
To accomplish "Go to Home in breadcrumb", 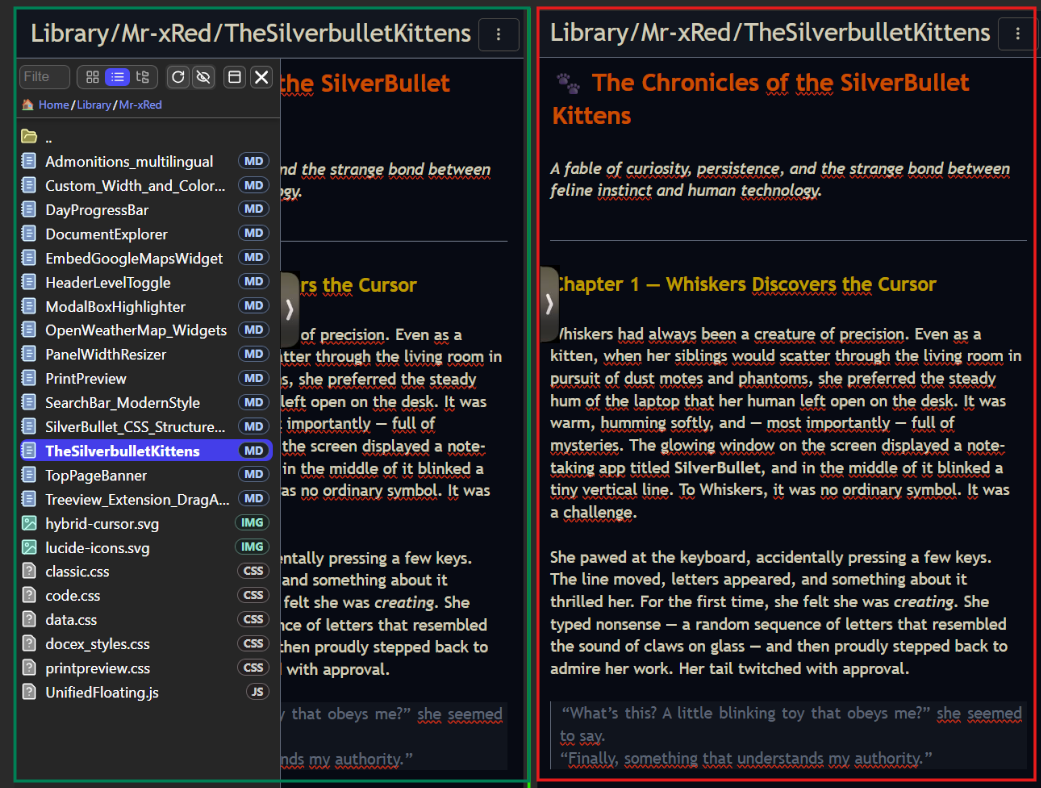I will pyautogui.click(x=53, y=105).
